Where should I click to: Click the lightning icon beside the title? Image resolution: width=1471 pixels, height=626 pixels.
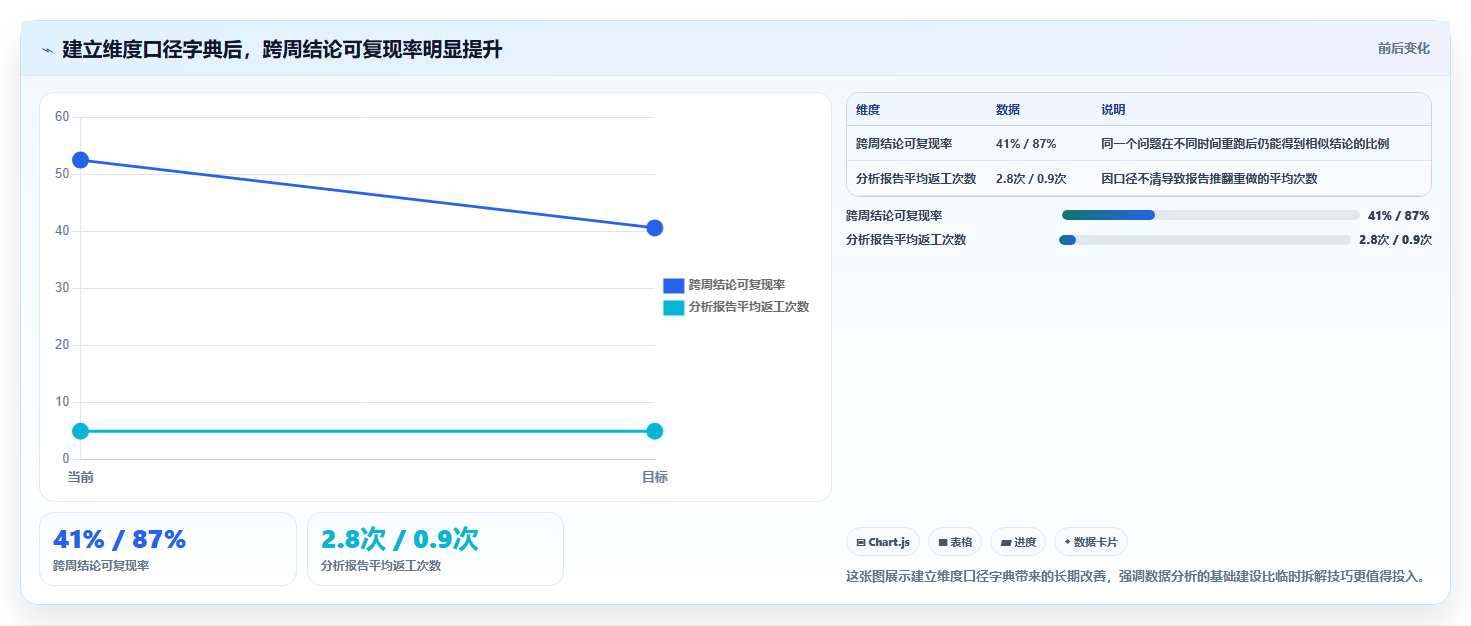[x=47, y=50]
